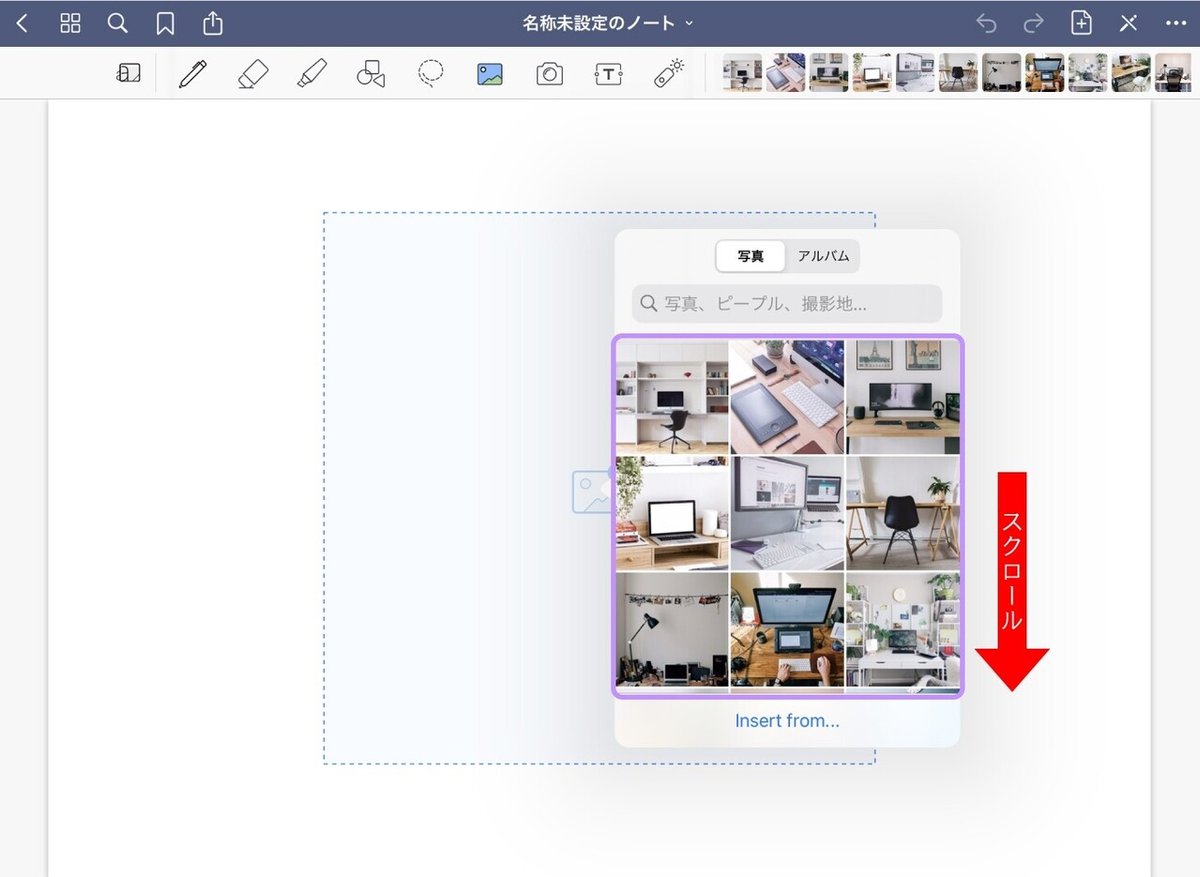
Task: Pick the white desk with plants photo in the picker
Action: [x=903, y=630]
